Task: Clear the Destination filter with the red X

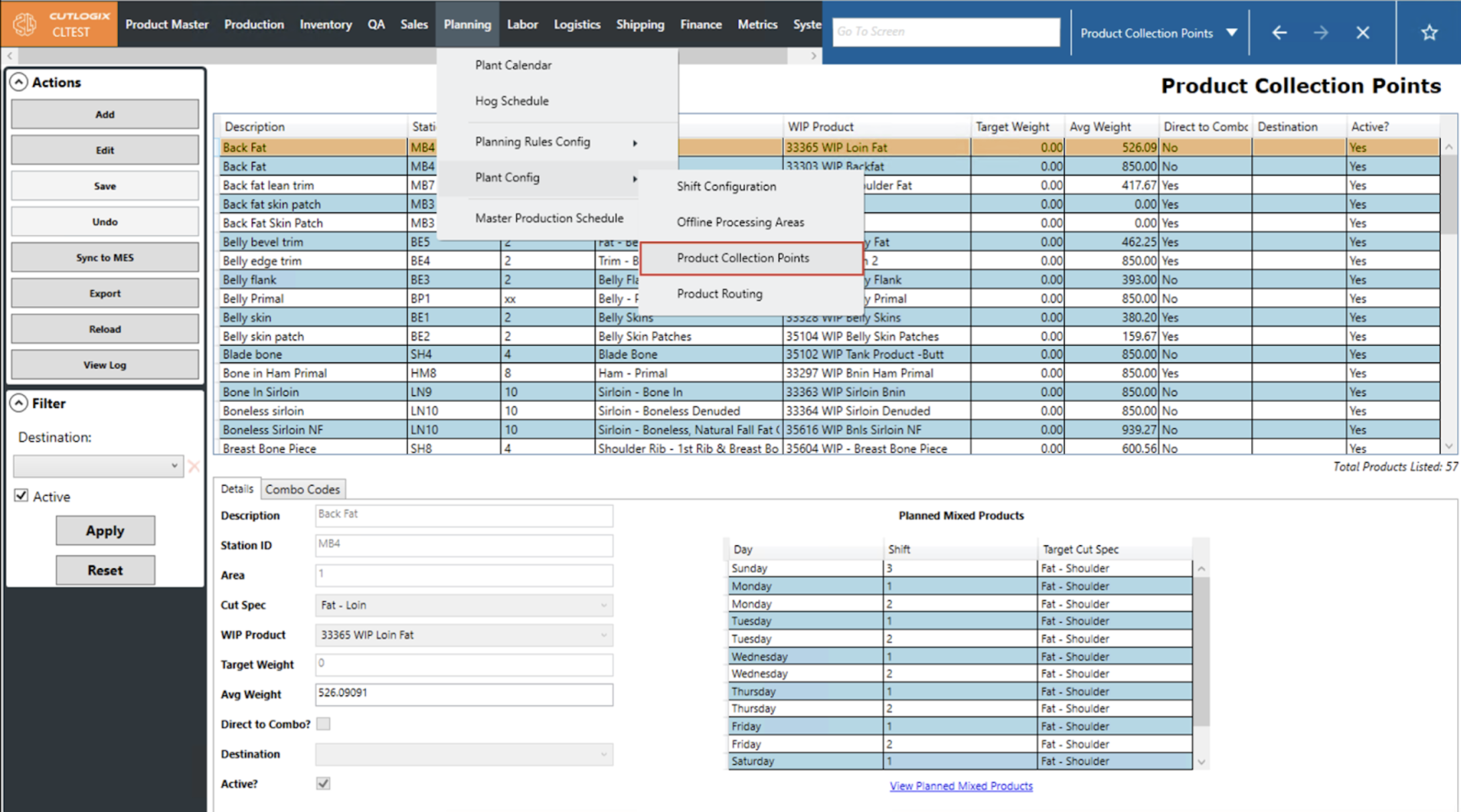Action: 194,466
